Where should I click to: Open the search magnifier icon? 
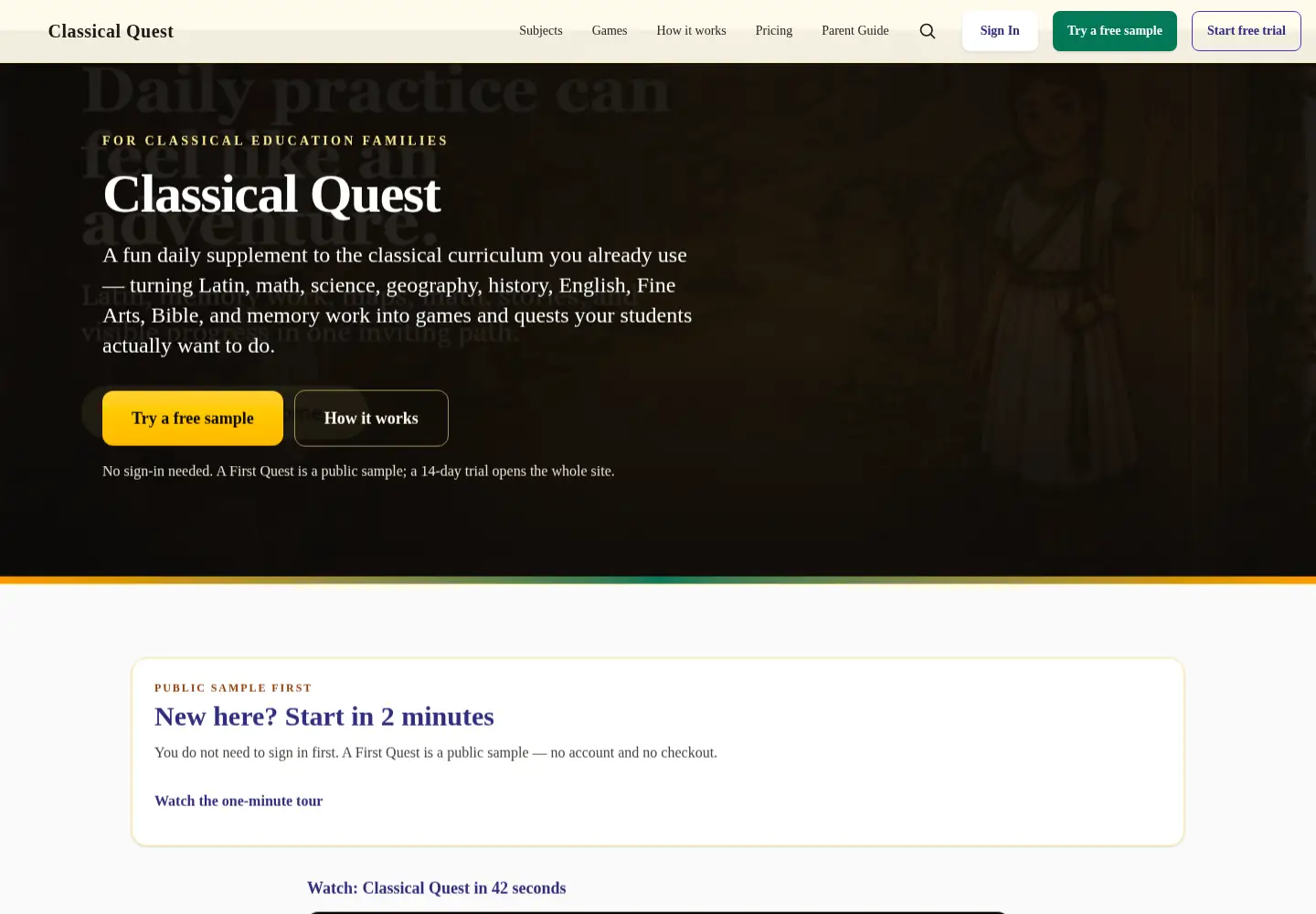point(928,31)
